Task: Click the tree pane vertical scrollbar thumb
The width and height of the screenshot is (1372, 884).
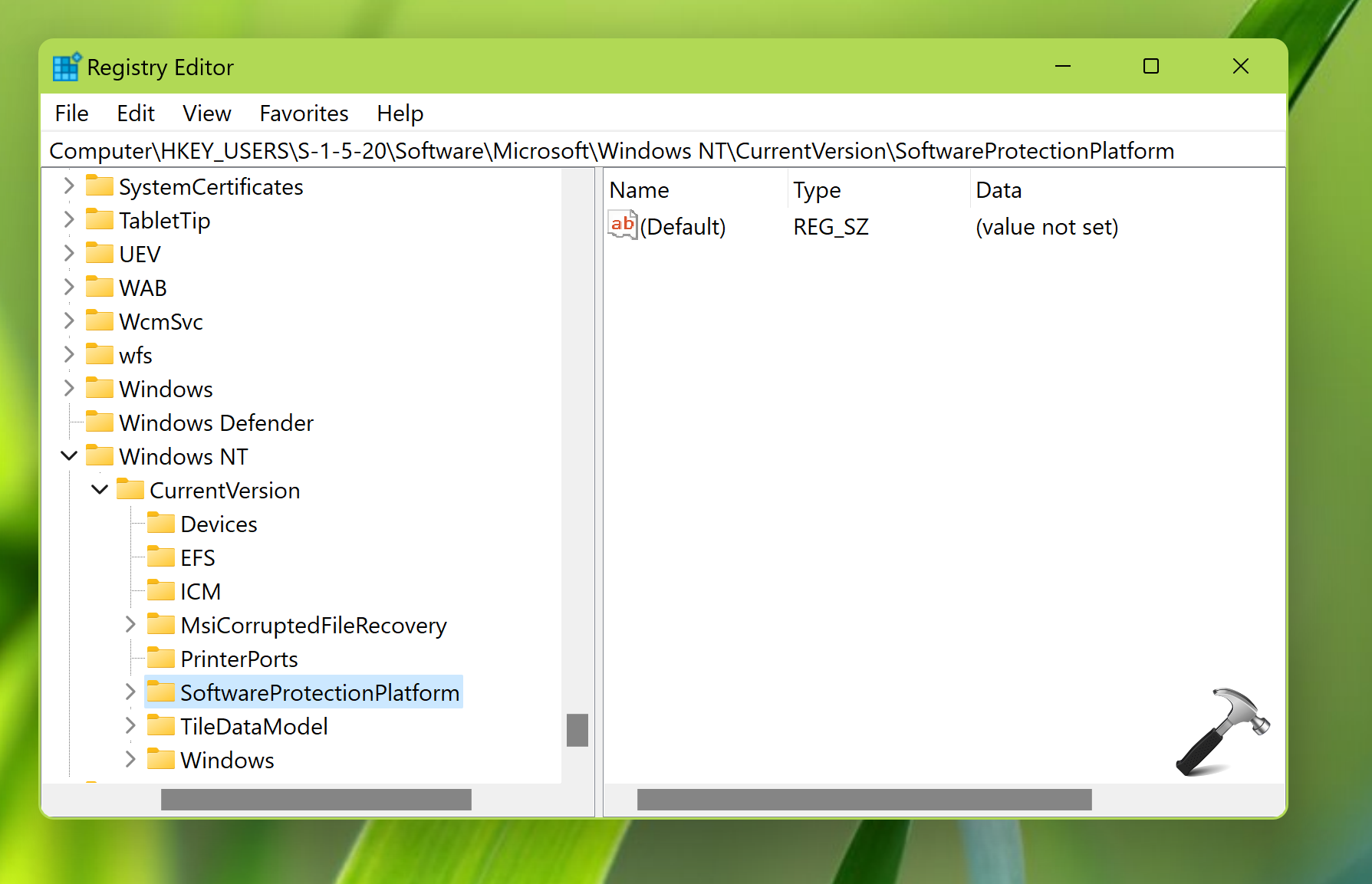Action: point(577,730)
